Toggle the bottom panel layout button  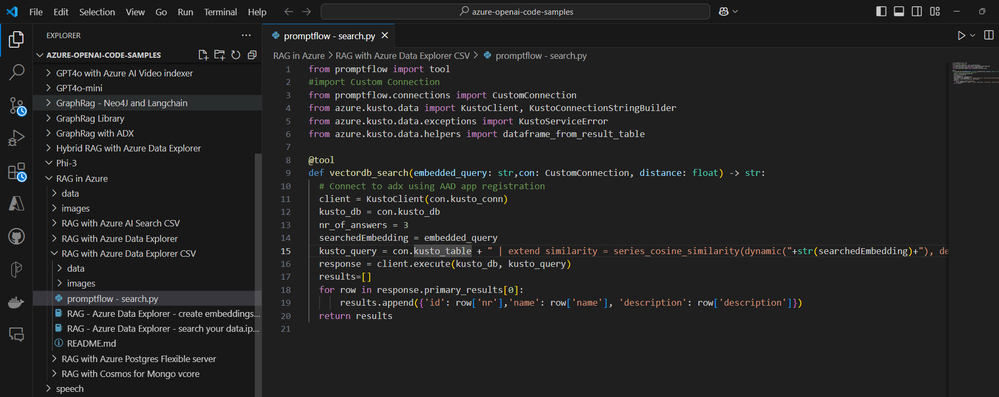[x=899, y=11]
